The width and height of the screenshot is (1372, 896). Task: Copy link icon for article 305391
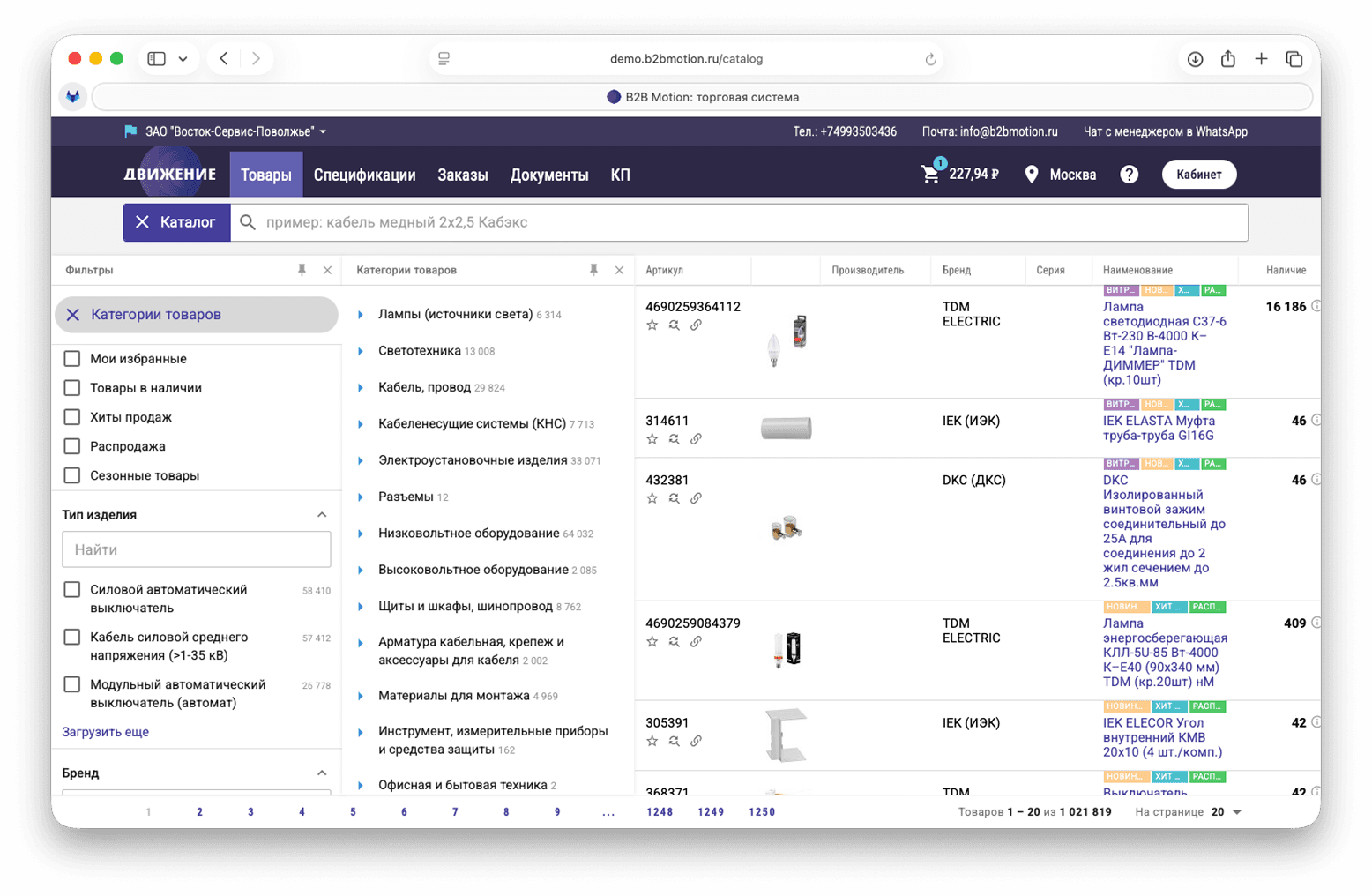click(696, 742)
